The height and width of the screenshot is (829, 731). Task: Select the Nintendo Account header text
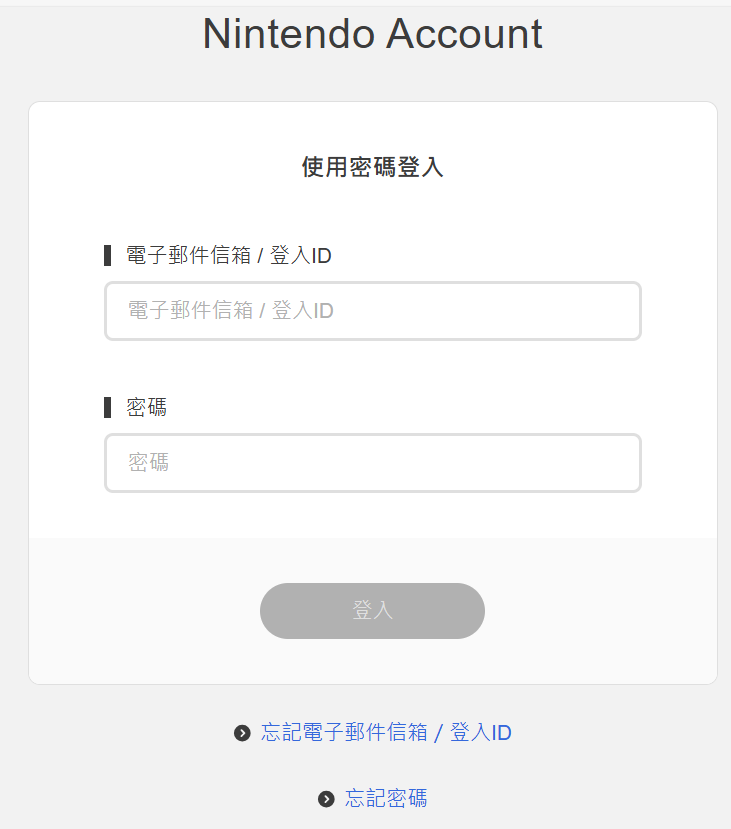click(x=372, y=34)
